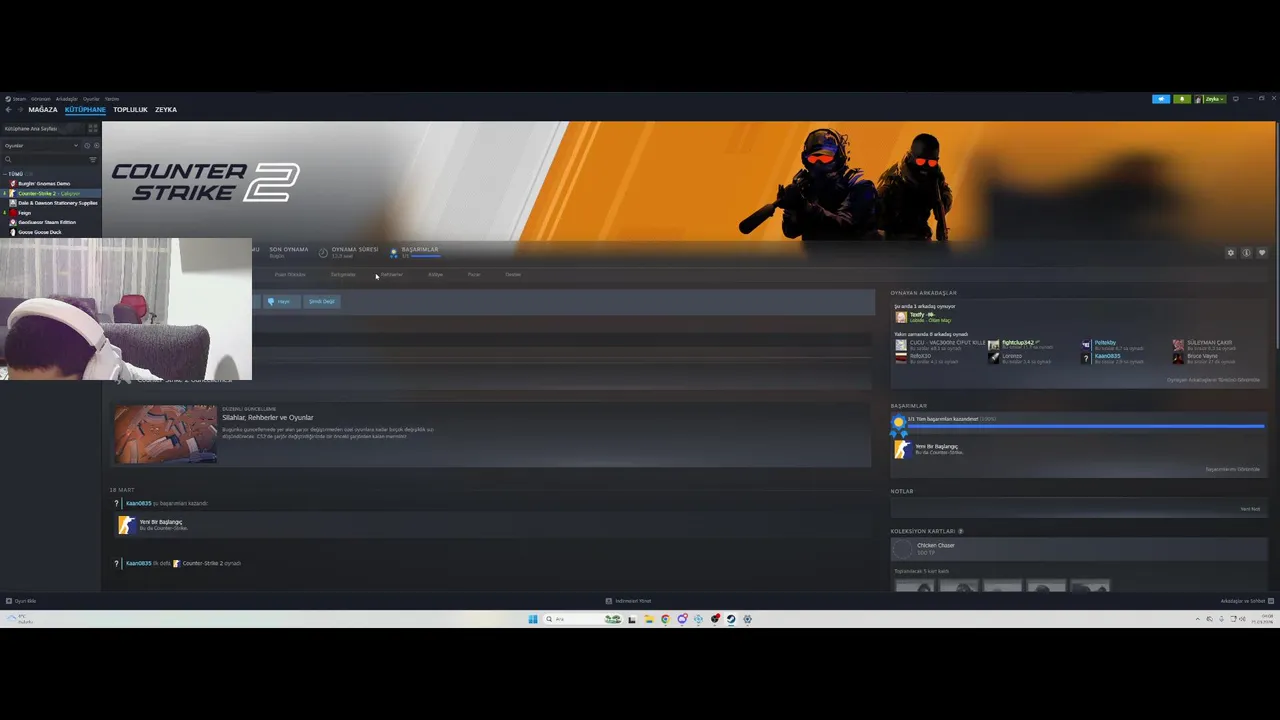Open the blue announcements megaphone button
This screenshot has width=1280, height=720.
coord(1161,99)
